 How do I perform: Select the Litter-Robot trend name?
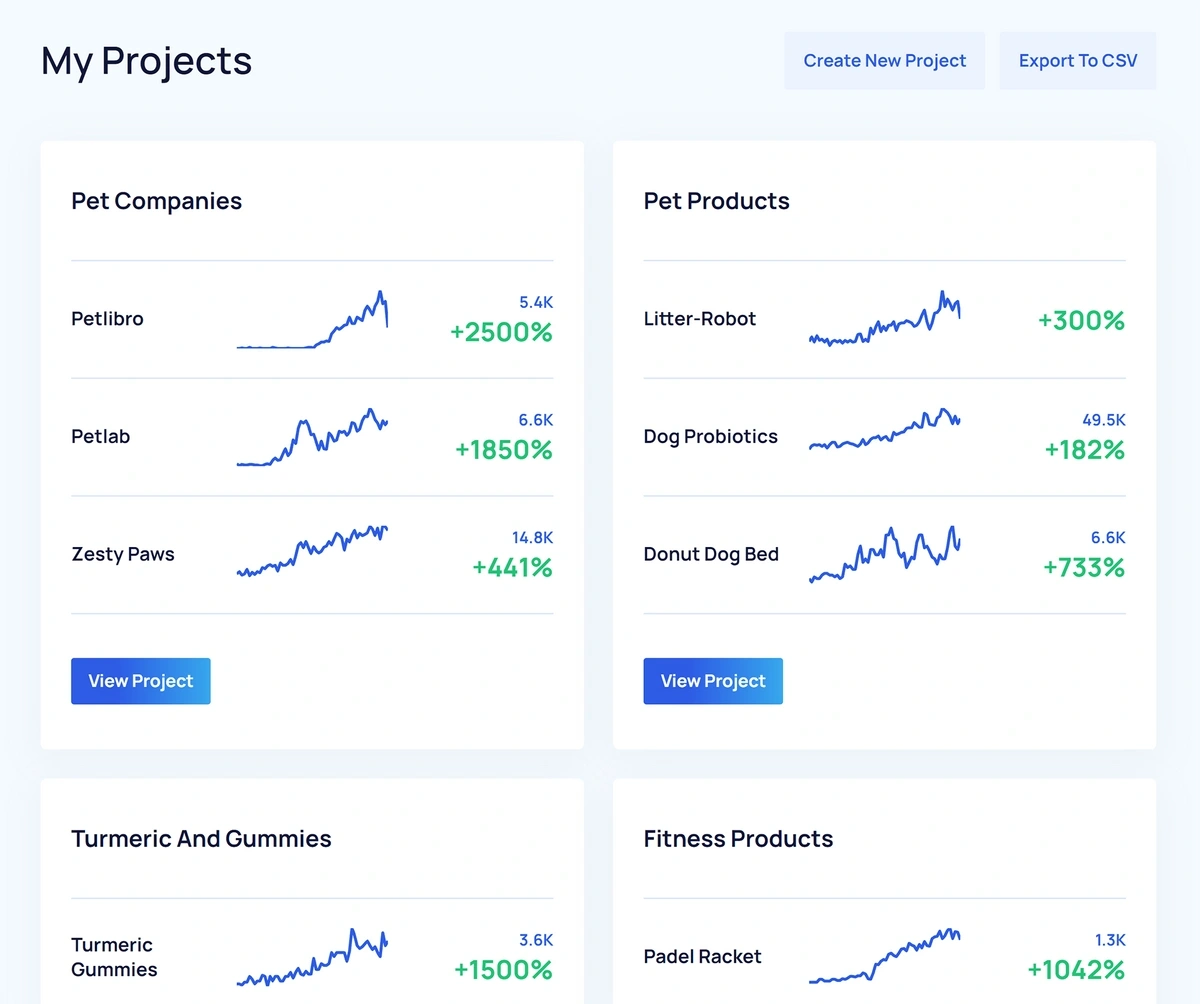(x=700, y=319)
